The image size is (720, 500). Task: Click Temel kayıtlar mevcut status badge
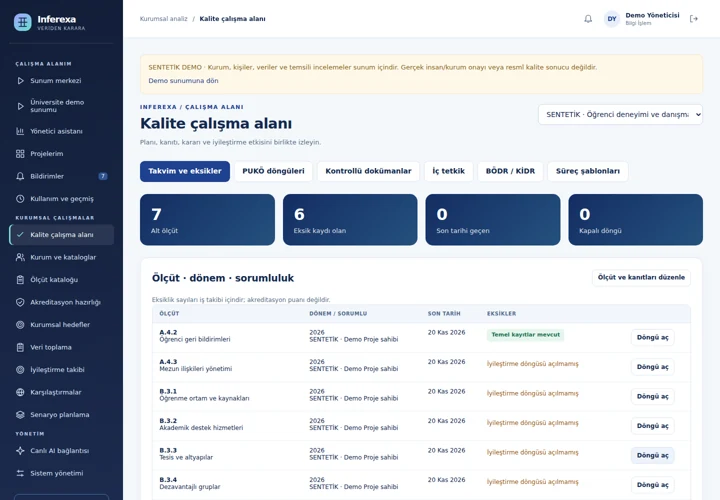click(525, 335)
